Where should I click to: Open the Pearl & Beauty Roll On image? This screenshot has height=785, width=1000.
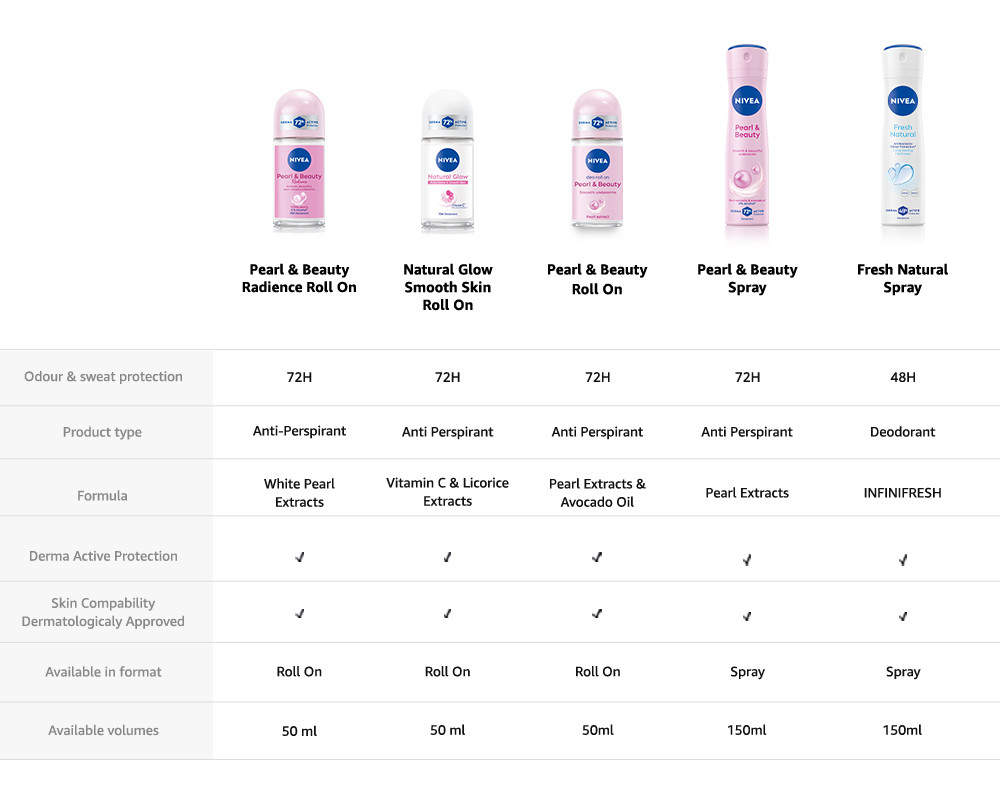click(597, 162)
